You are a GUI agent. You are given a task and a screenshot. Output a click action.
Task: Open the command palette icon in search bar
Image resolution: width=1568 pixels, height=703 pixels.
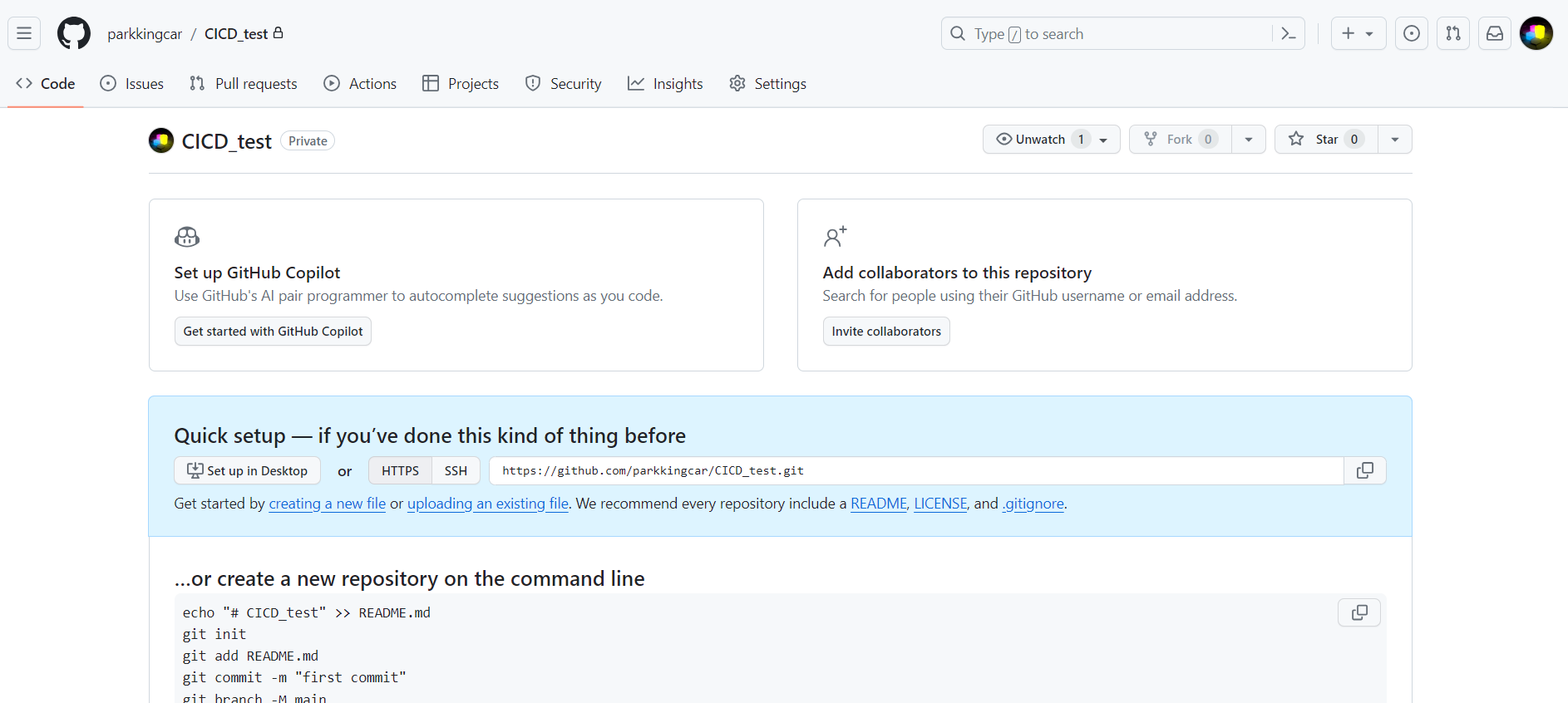pos(1288,33)
